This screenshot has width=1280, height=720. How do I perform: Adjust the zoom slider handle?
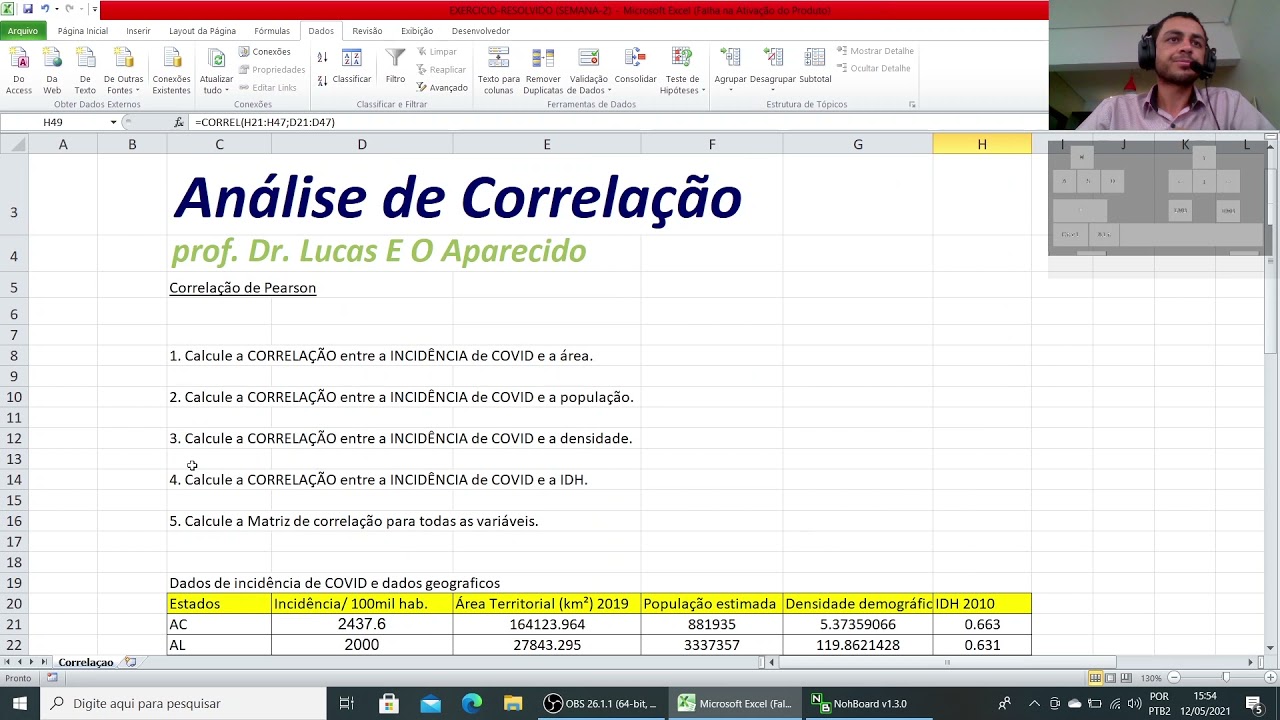click(x=1226, y=678)
